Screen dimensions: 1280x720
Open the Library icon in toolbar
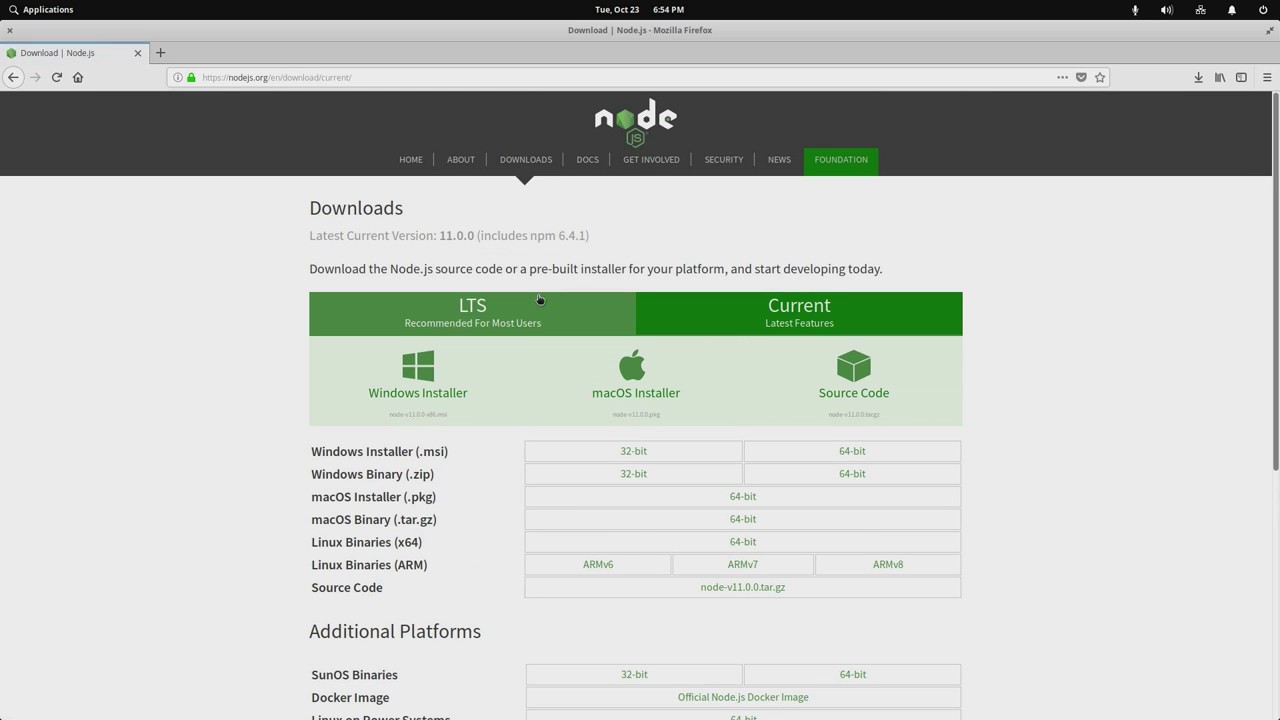pos(1220,77)
